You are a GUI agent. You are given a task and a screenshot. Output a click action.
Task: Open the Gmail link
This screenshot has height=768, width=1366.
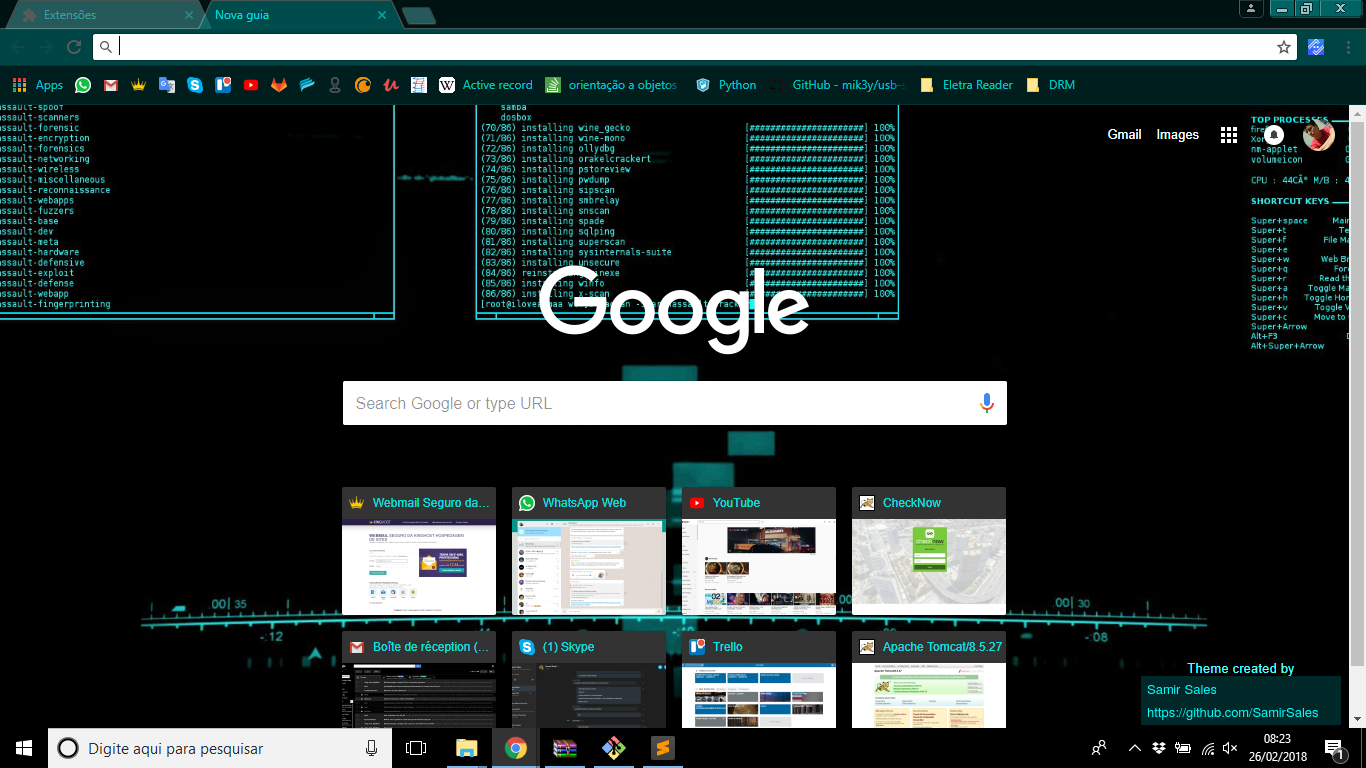coord(1124,135)
